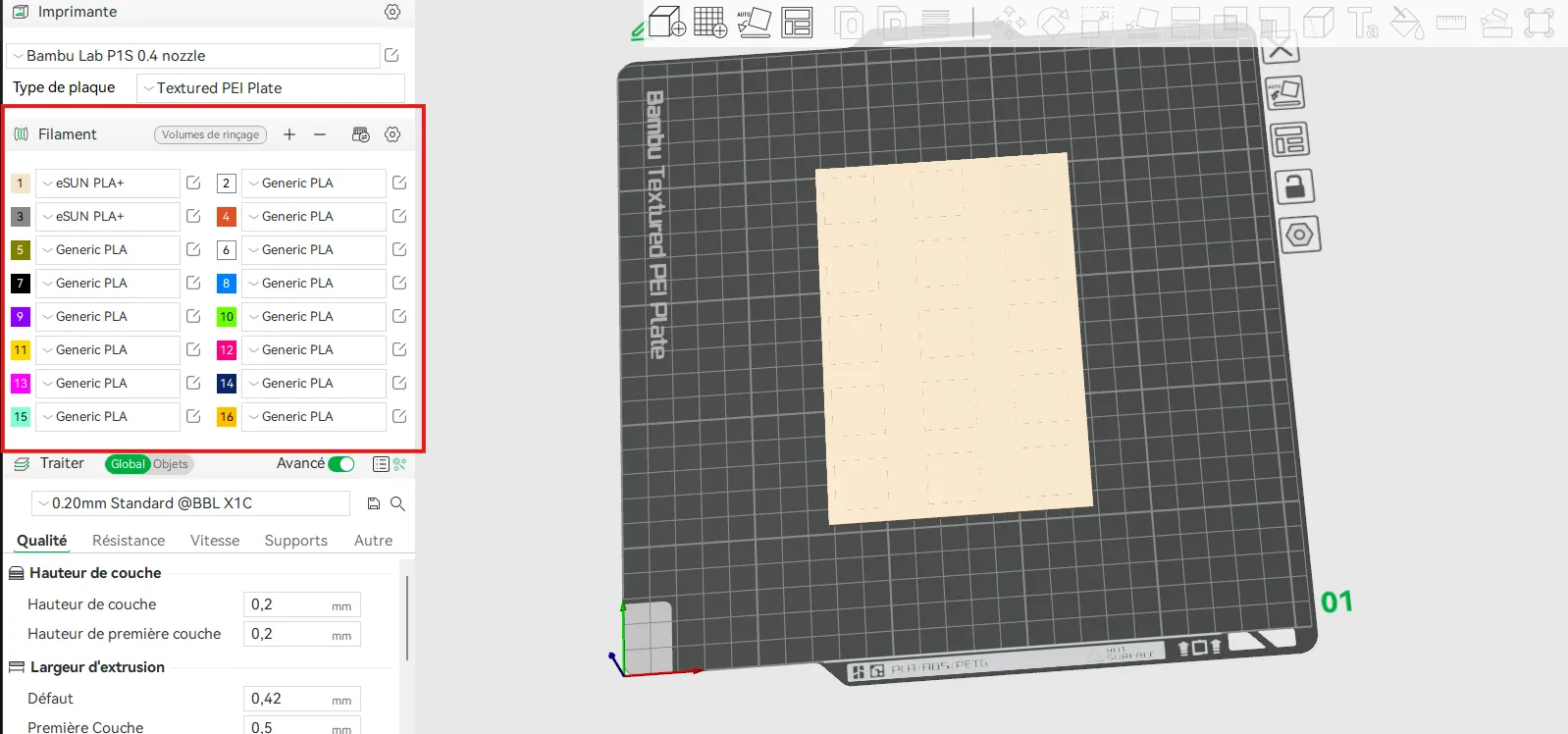Lock the plate with the padlock icon
This screenshot has width=1568, height=734.
point(1294,186)
